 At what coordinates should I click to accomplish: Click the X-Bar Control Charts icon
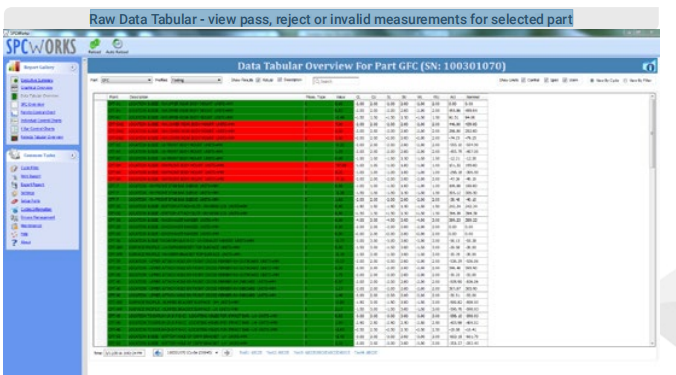[15, 129]
